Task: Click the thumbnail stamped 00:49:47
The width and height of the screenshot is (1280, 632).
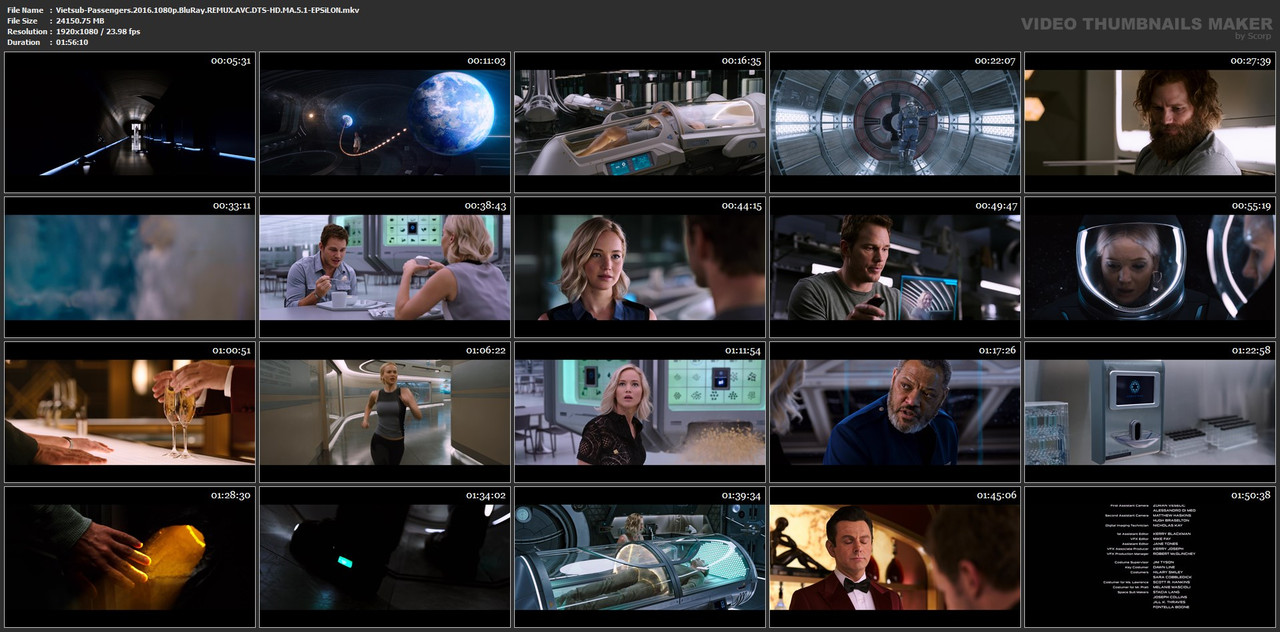Action: 895,267
